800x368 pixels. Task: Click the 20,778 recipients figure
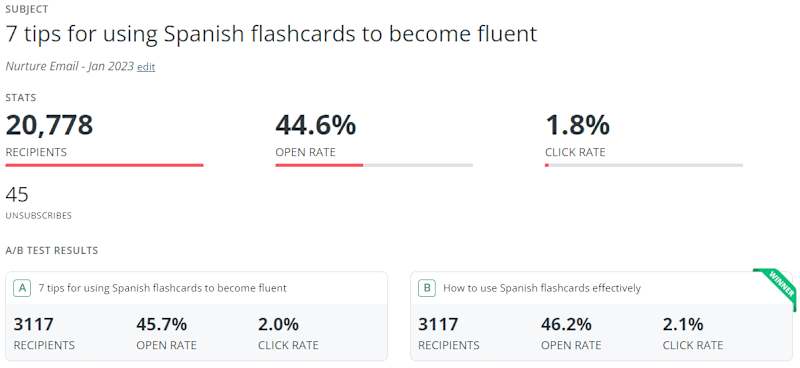(x=49, y=125)
